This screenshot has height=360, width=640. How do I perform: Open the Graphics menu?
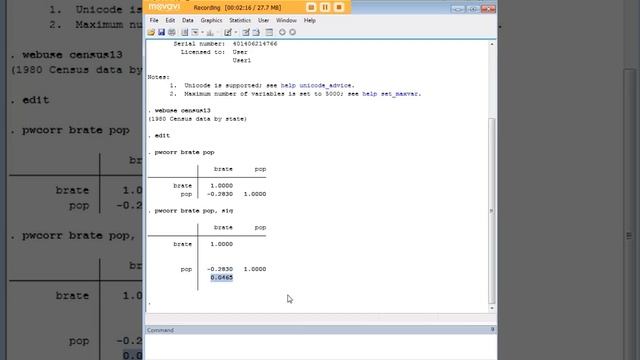pyautogui.click(x=211, y=20)
